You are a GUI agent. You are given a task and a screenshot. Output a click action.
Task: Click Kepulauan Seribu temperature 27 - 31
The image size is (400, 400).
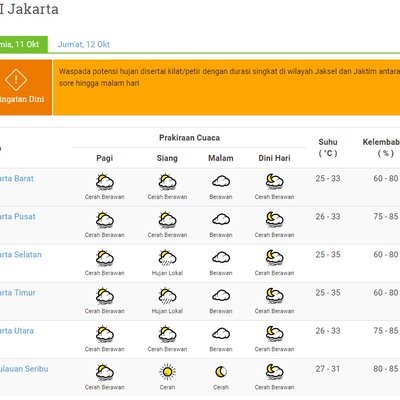coord(328,369)
